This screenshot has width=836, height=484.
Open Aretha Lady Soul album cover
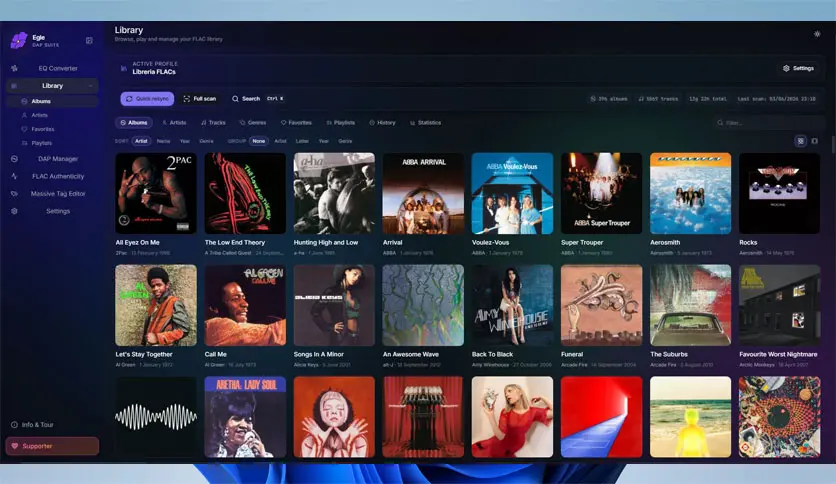point(245,417)
